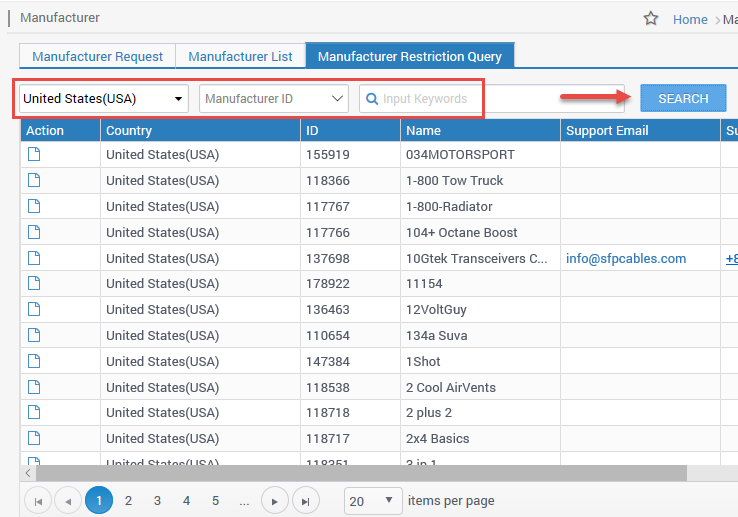Select Manufacturer Restriction Query tab
The image size is (738, 517).
(410, 56)
